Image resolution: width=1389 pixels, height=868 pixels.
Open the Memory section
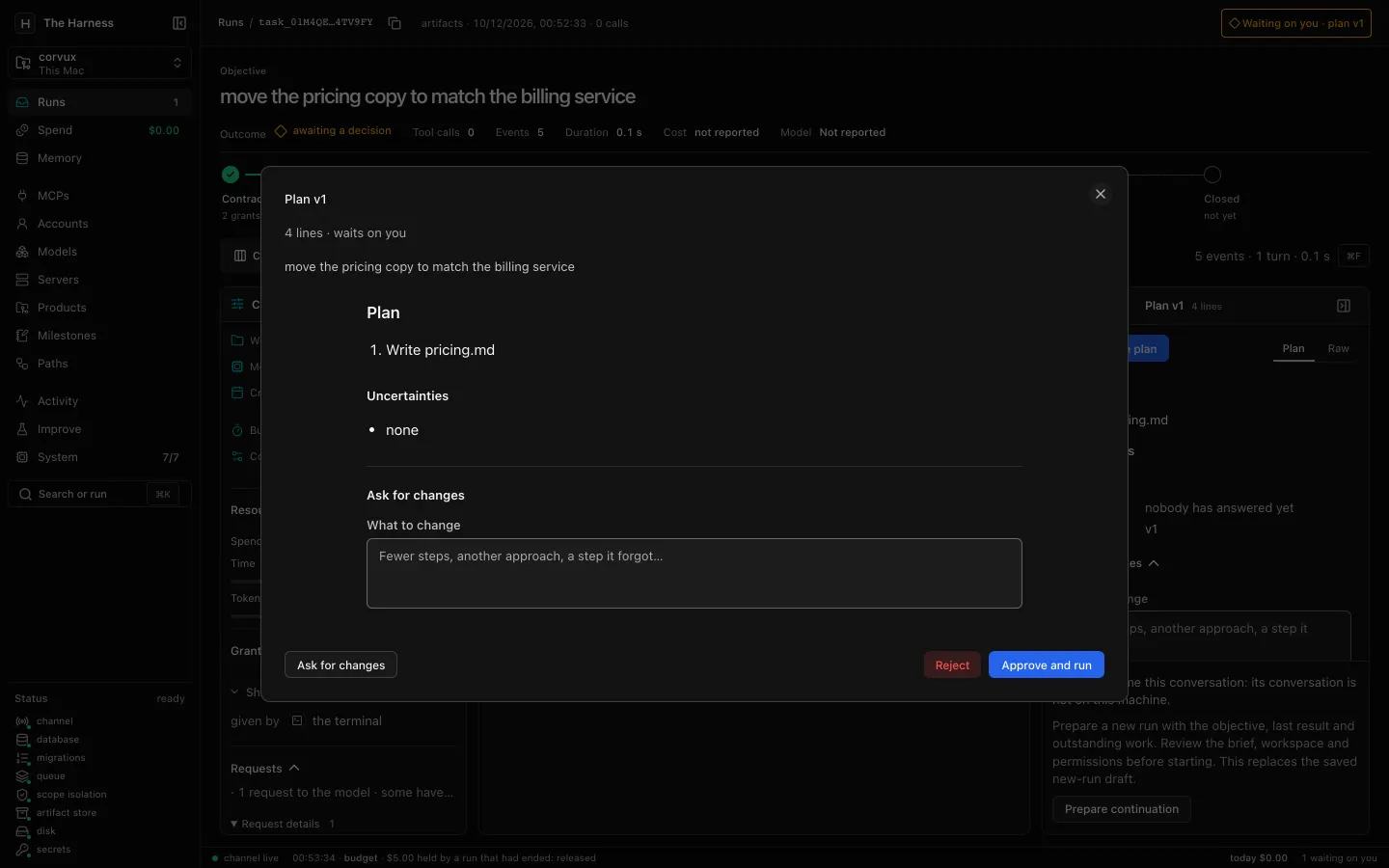click(99, 158)
